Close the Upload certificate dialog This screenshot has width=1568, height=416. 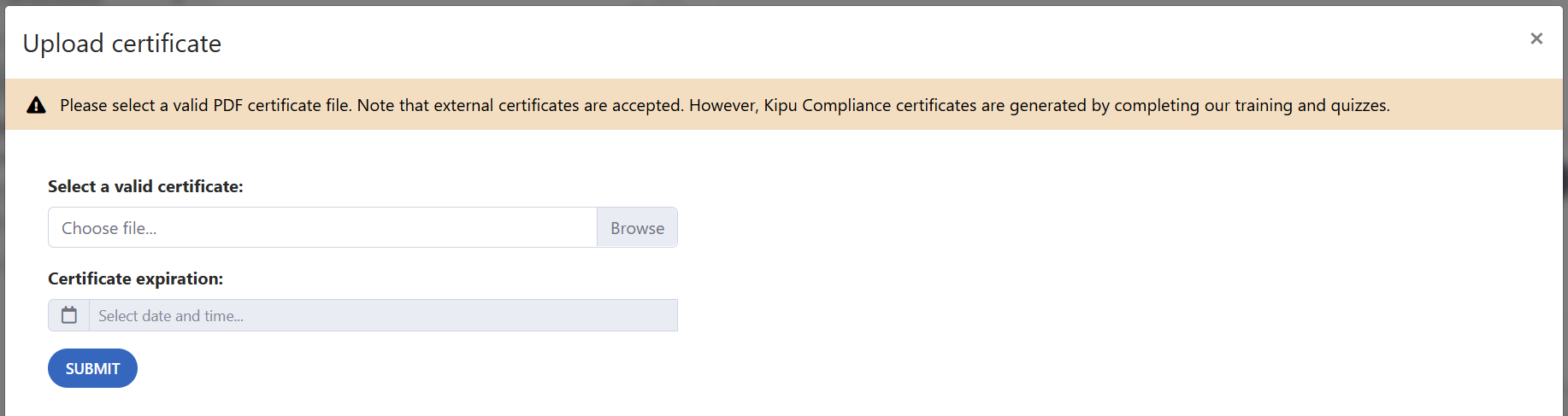[x=1536, y=38]
